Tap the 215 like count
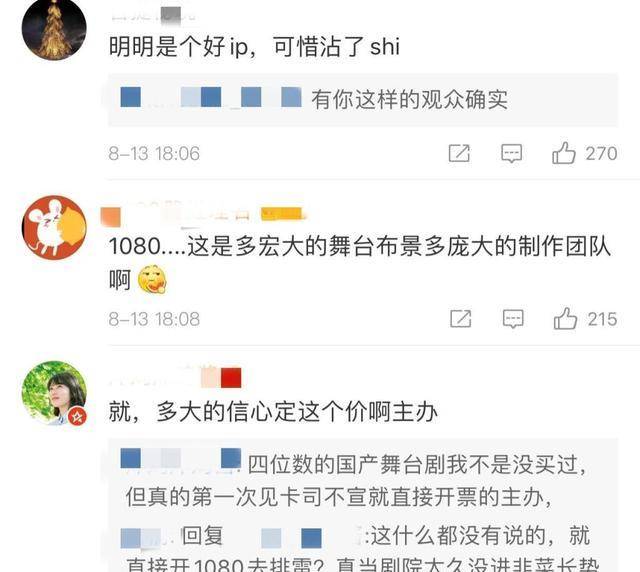Image resolution: width=640 pixels, height=572 pixels. (x=602, y=319)
